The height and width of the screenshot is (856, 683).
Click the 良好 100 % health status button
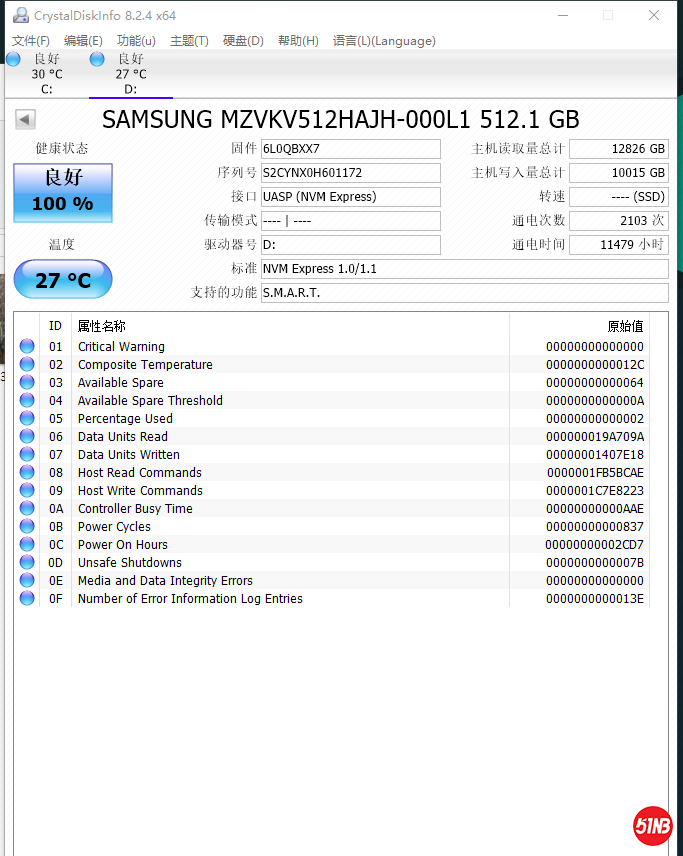(x=63, y=192)
